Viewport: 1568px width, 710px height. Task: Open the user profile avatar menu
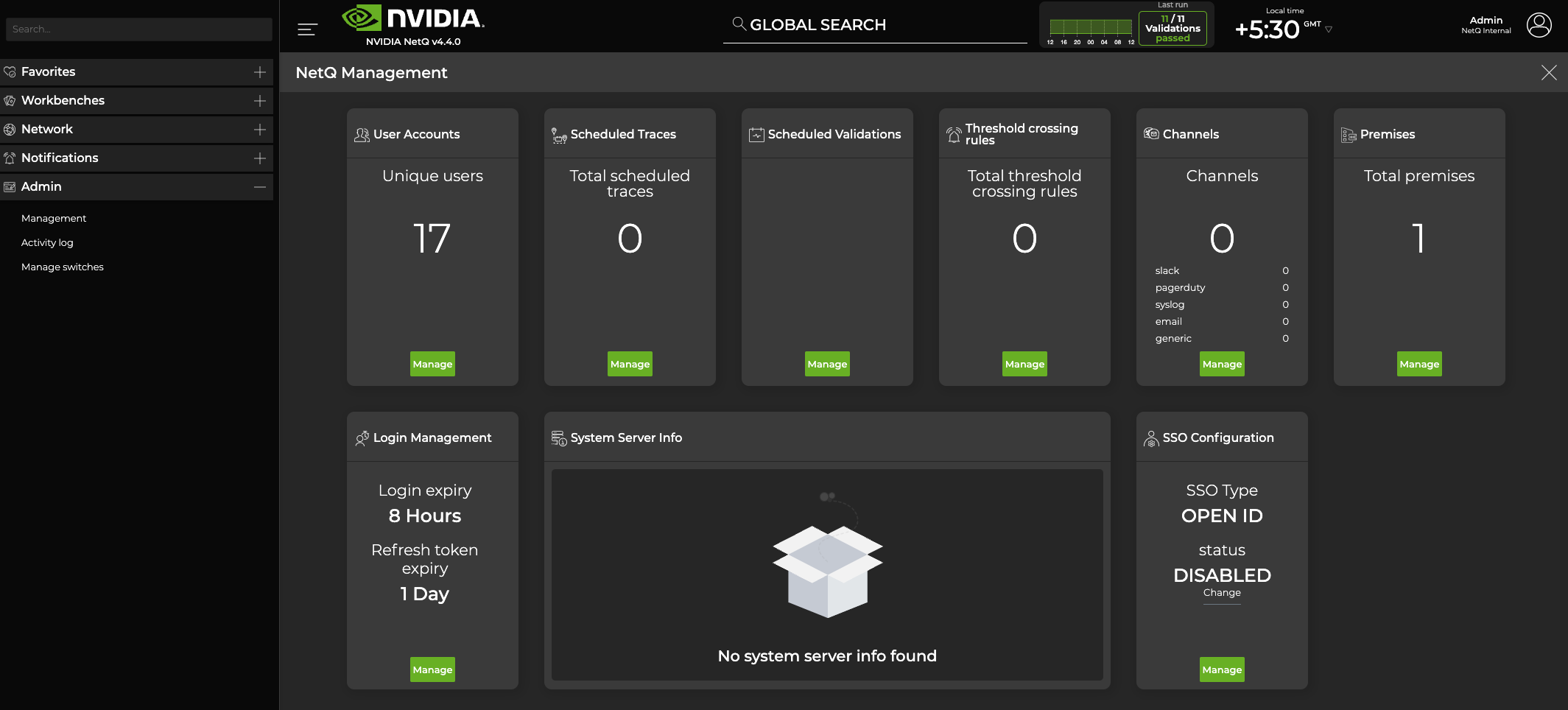coord(1540,25)
